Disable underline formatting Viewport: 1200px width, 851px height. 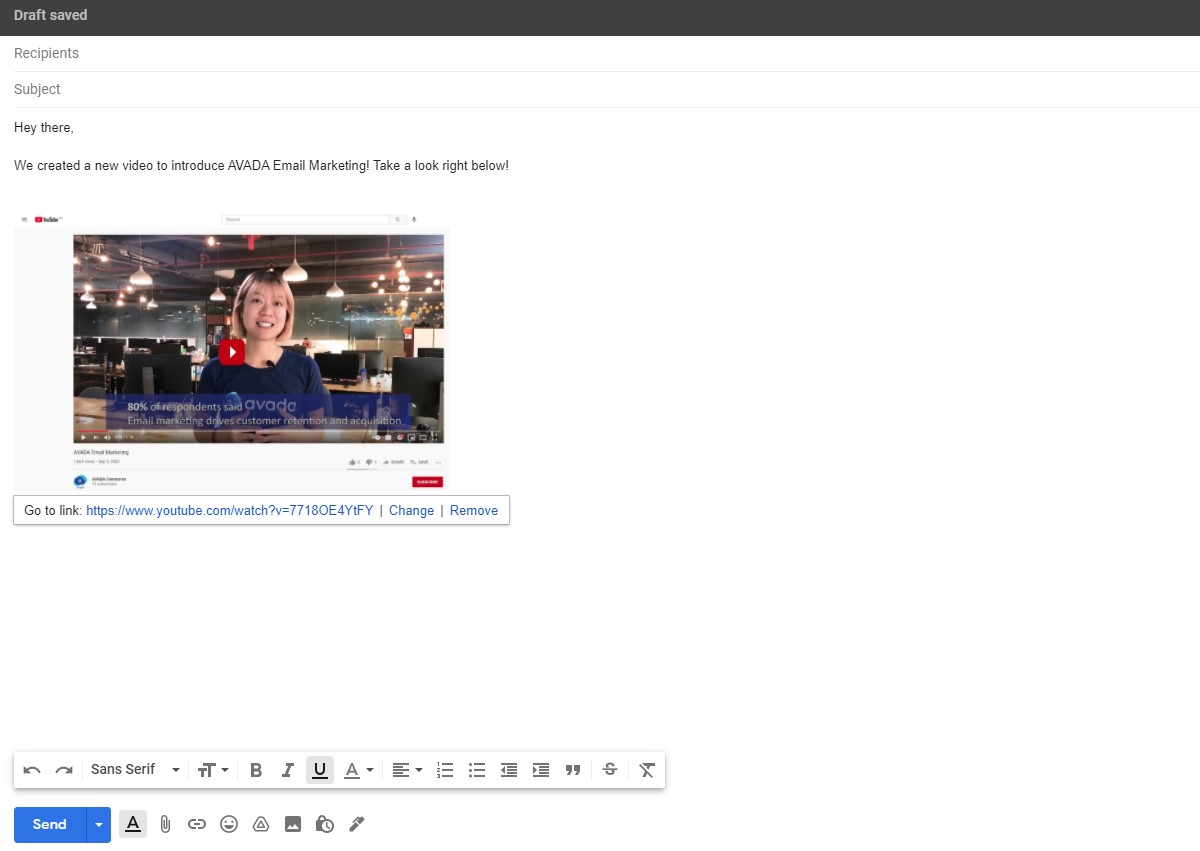(320, 770)
